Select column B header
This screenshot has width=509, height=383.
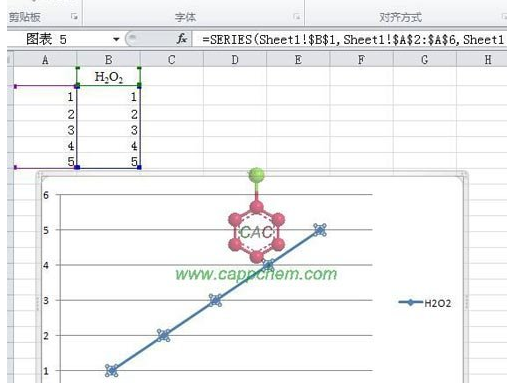click(108, 60)
